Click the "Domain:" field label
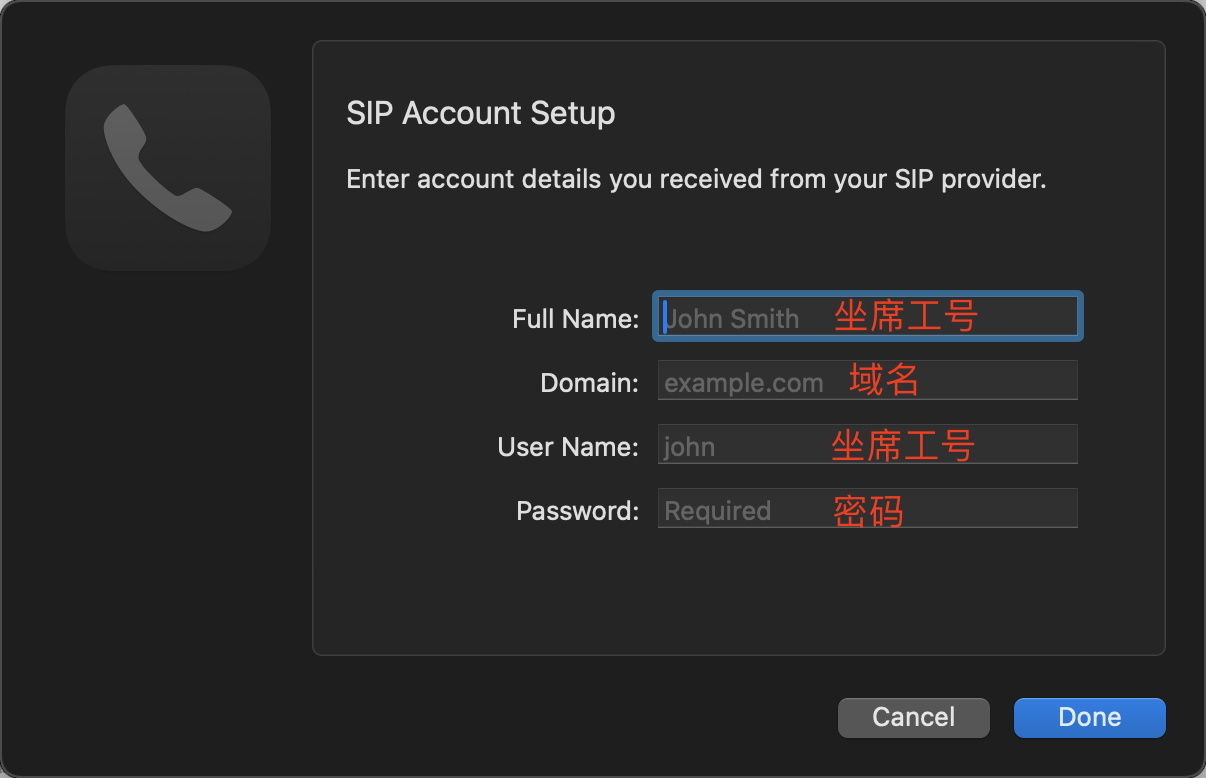Viewport: 1206px width, 778px height. (589, 383)
